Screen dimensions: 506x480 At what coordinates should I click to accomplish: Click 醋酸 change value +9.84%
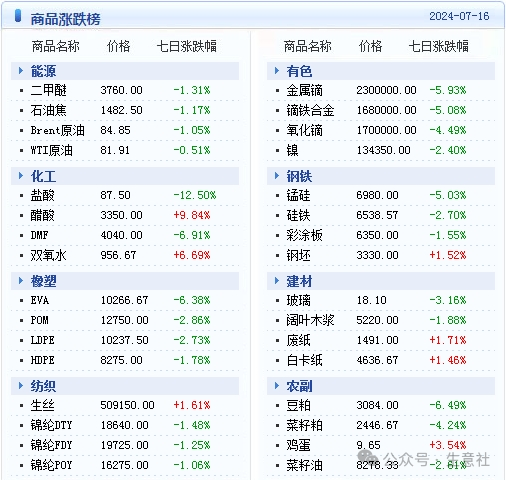(192, 215)
